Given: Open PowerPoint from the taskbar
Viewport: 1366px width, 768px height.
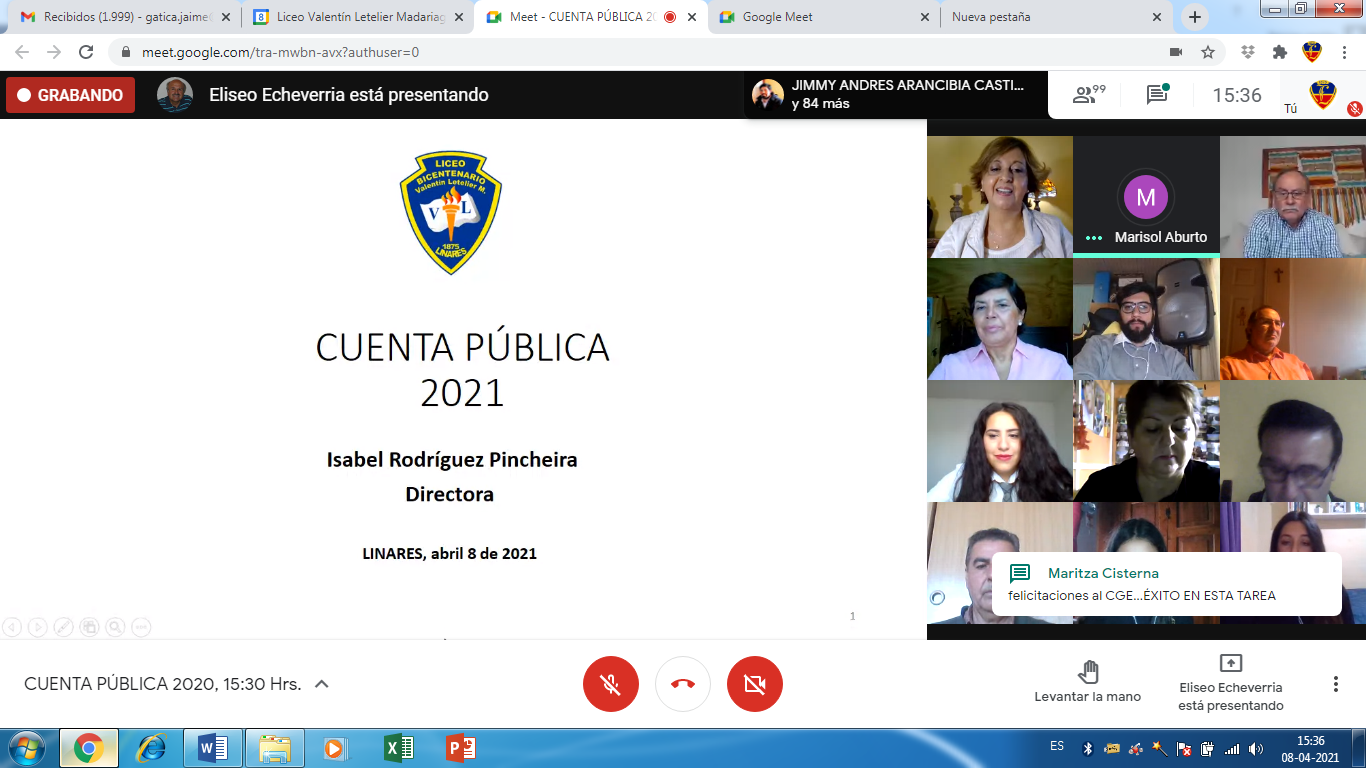Looking at the screenshot, I should pyautogui.click(x=460, y=748).
